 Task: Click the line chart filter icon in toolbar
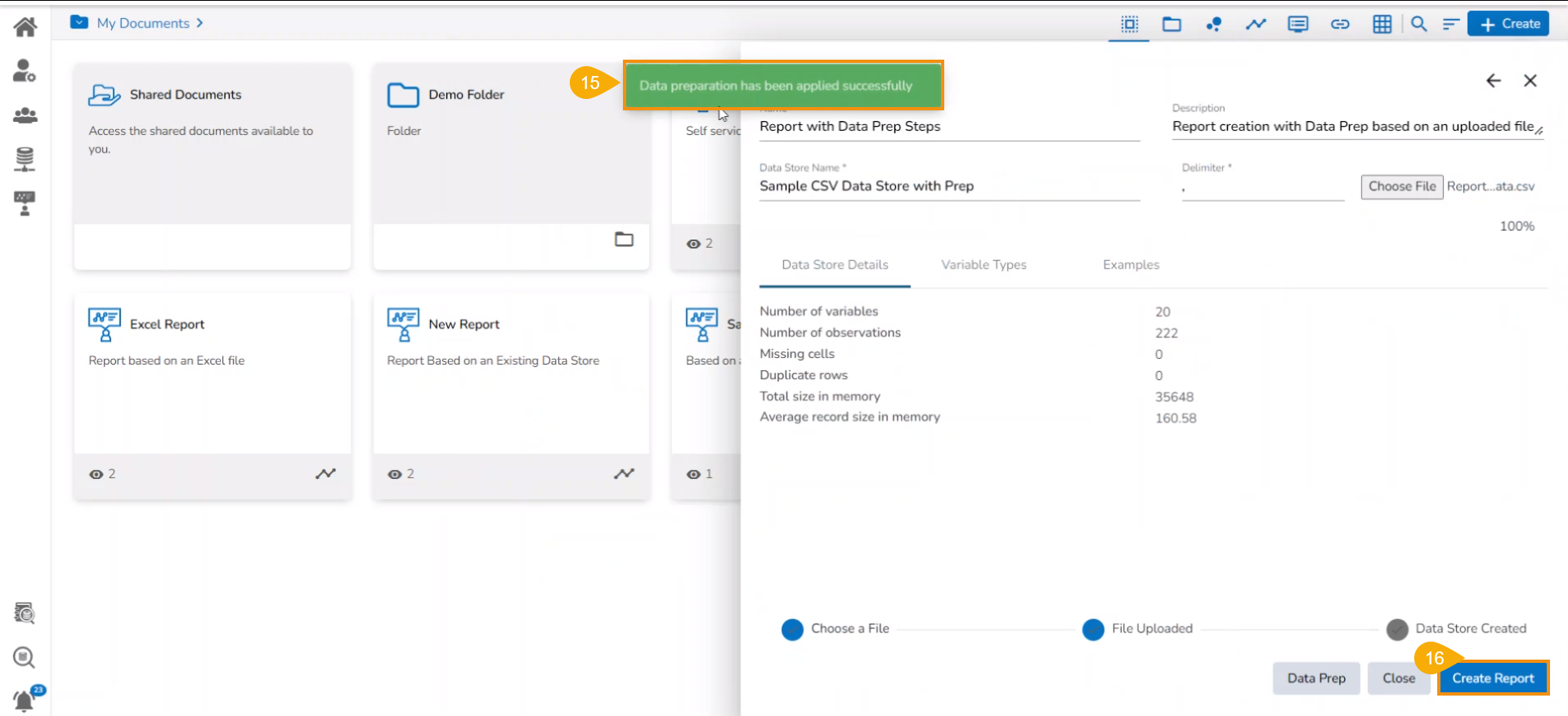pos(1256,25)
